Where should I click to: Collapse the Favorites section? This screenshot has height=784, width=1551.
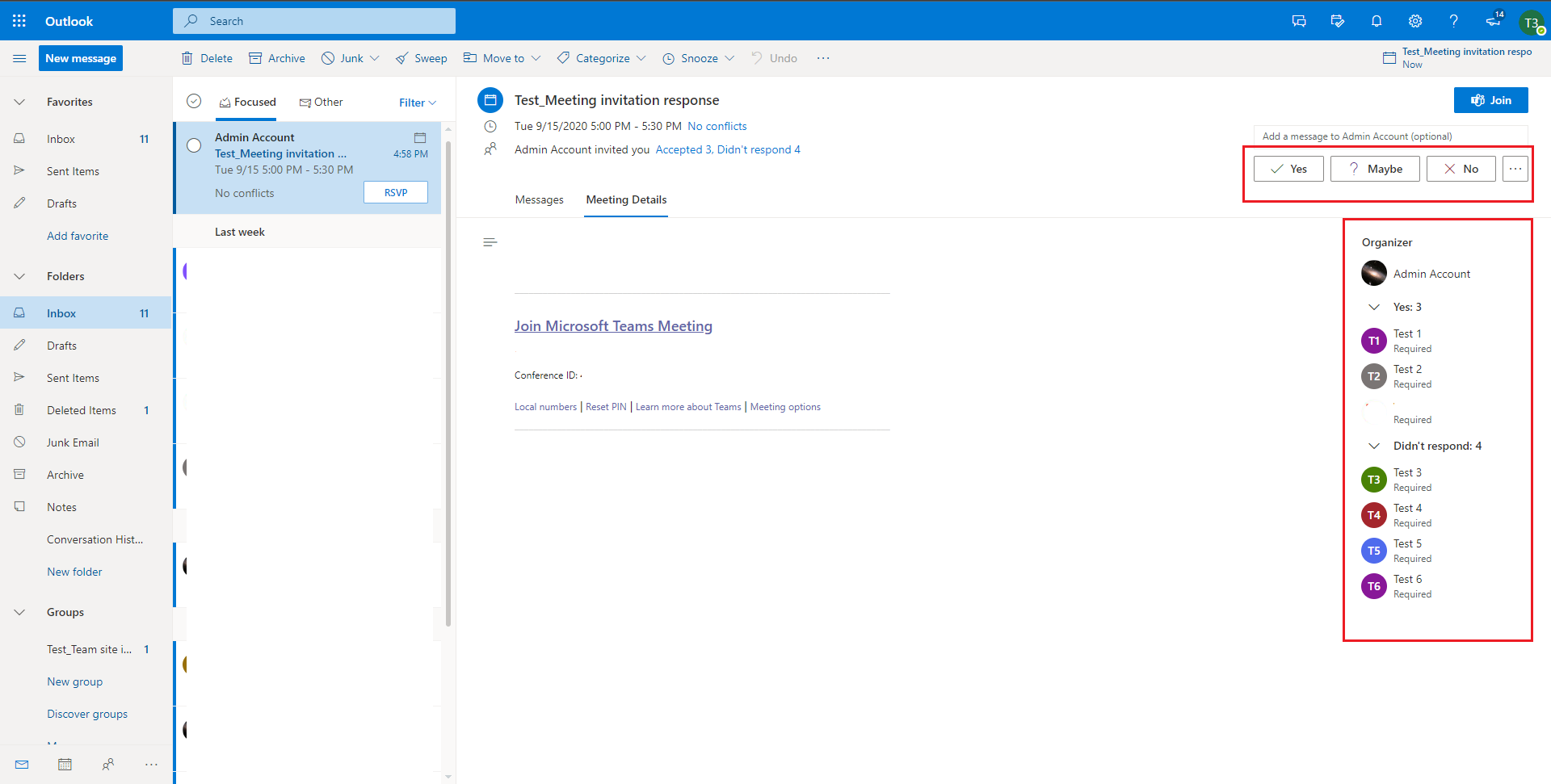tap(19, 102)
